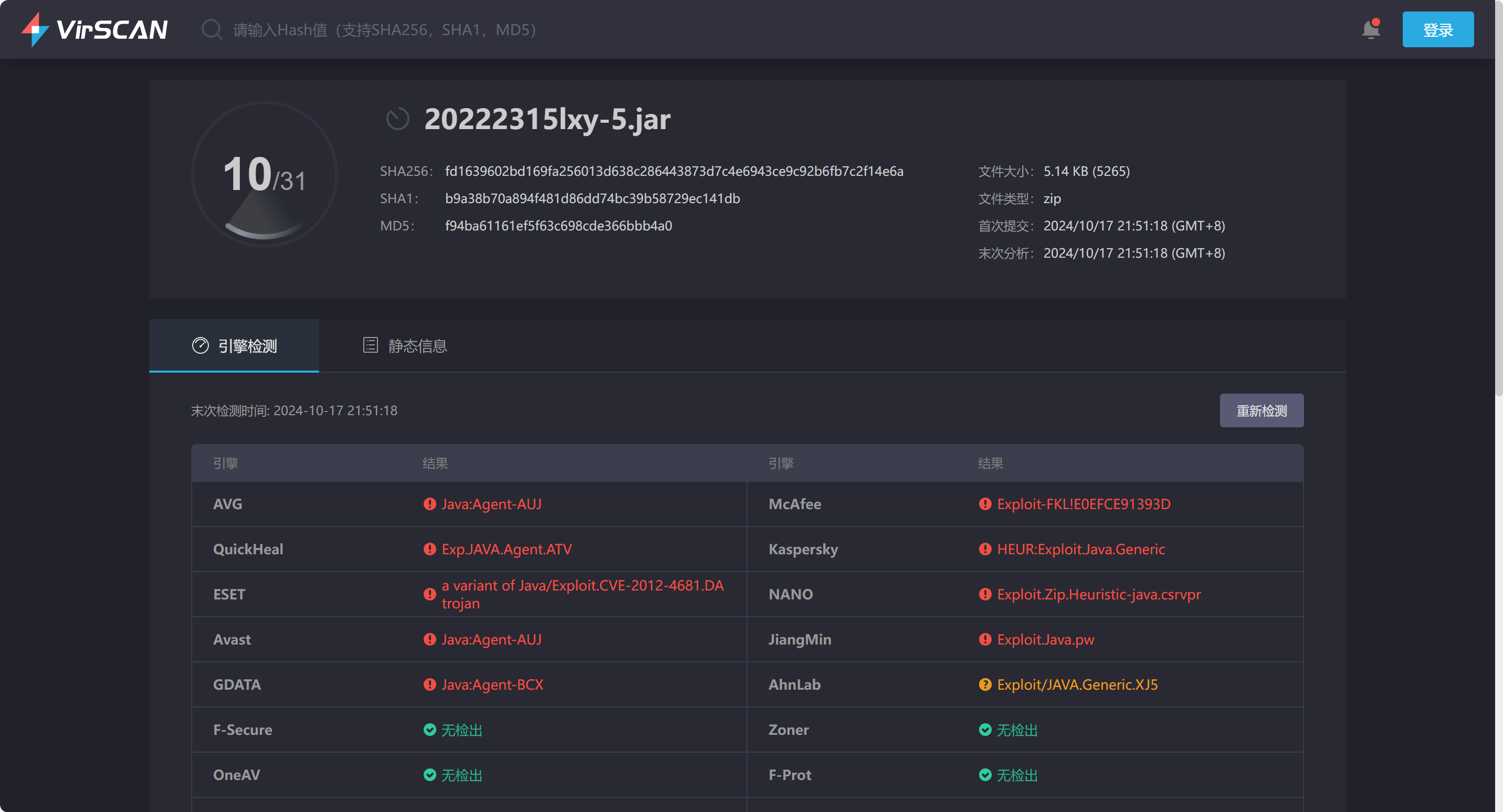The width and height of the screenshot is (1503, 812).
Task: Click red alert icon beside McAfee result
Action: 985,504
